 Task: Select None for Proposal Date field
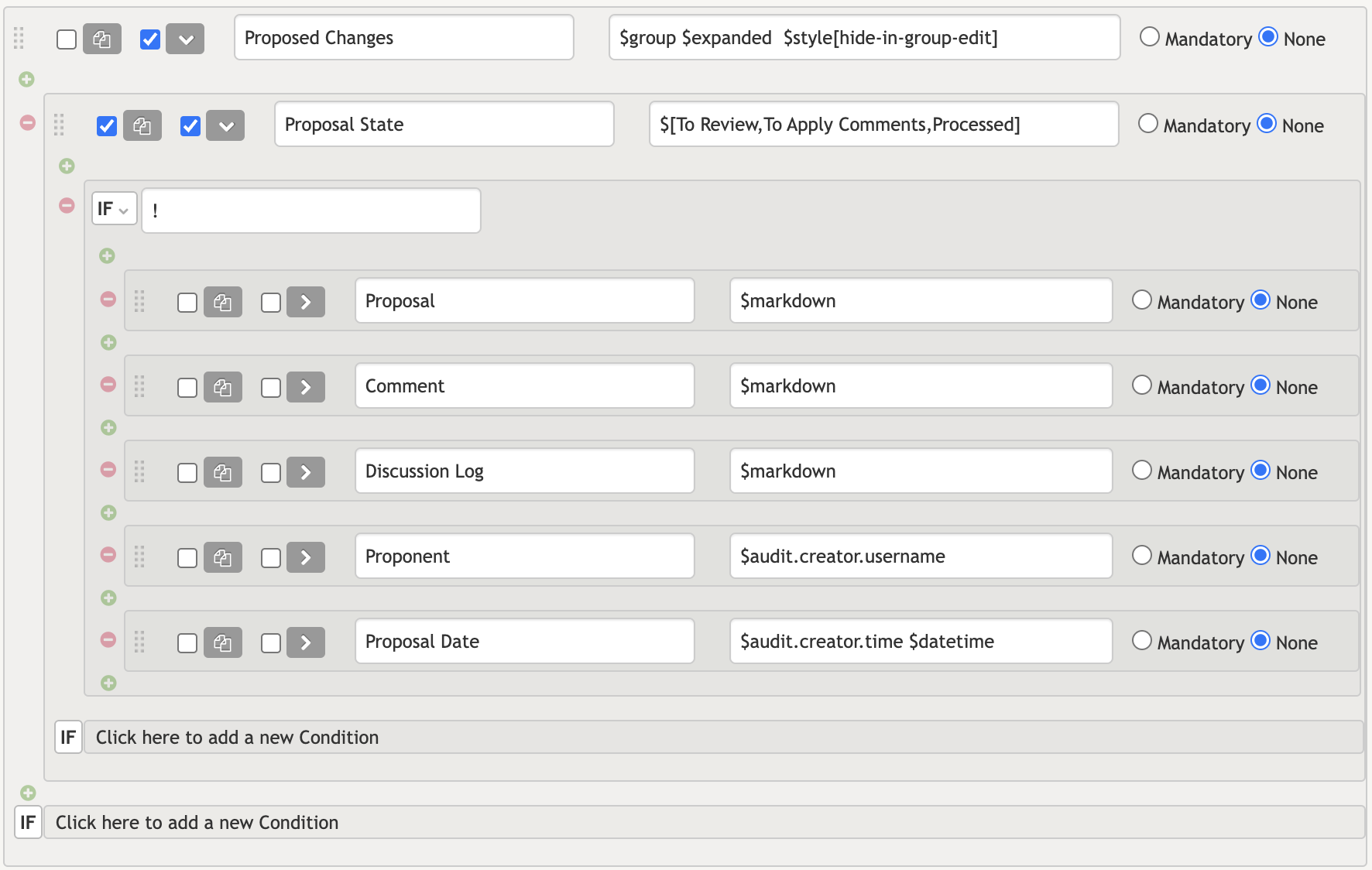coord(1261,640)
